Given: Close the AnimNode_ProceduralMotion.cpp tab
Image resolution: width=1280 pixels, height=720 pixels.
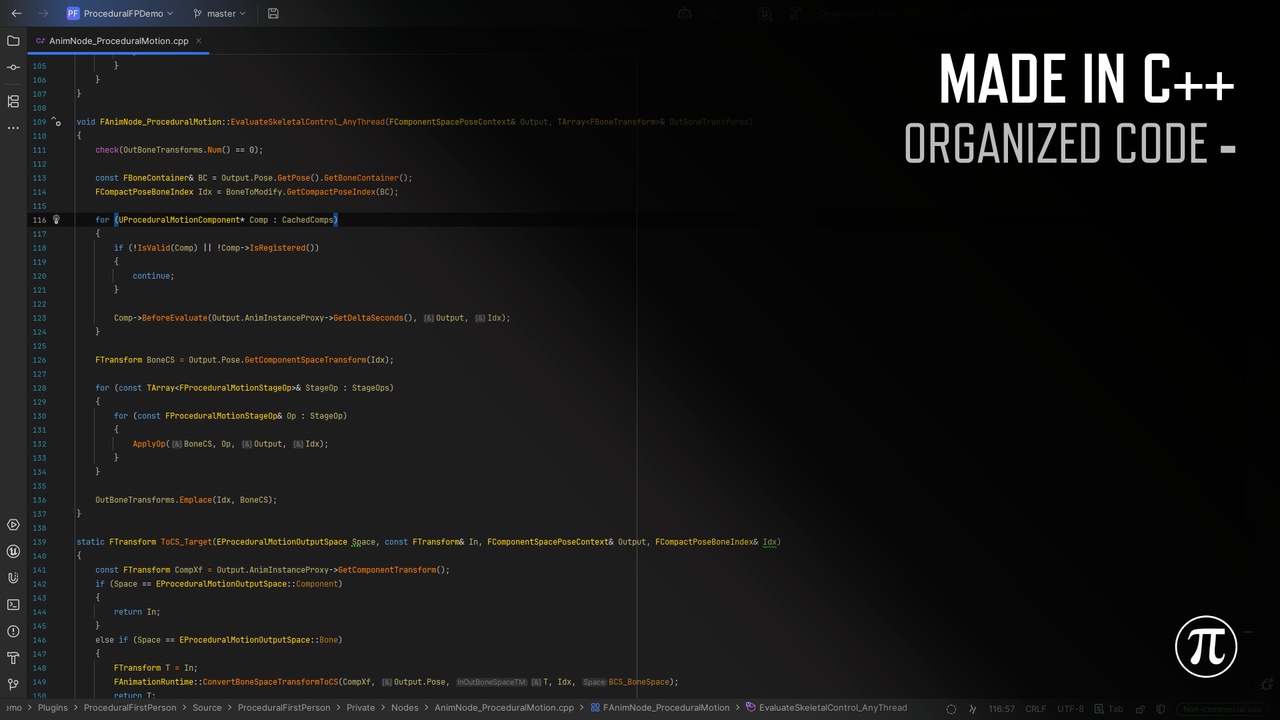Looking at the screenshot, I should pyautogui.click(x=199, y=41).
